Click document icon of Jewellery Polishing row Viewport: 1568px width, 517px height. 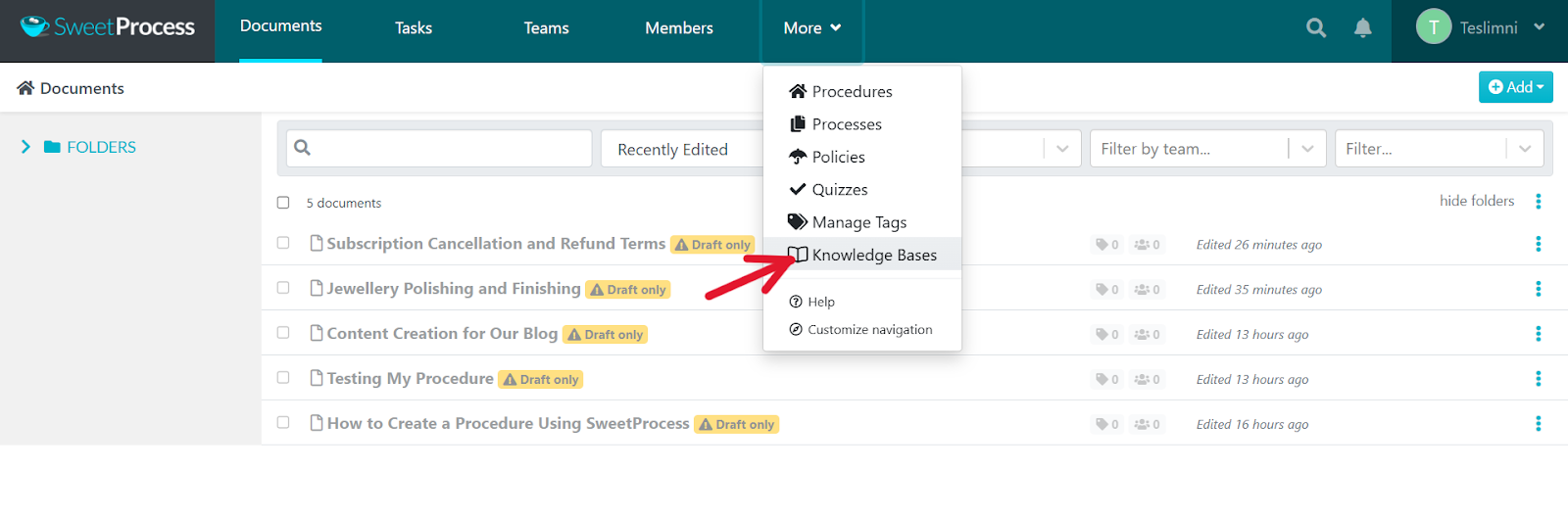[317, 288]
